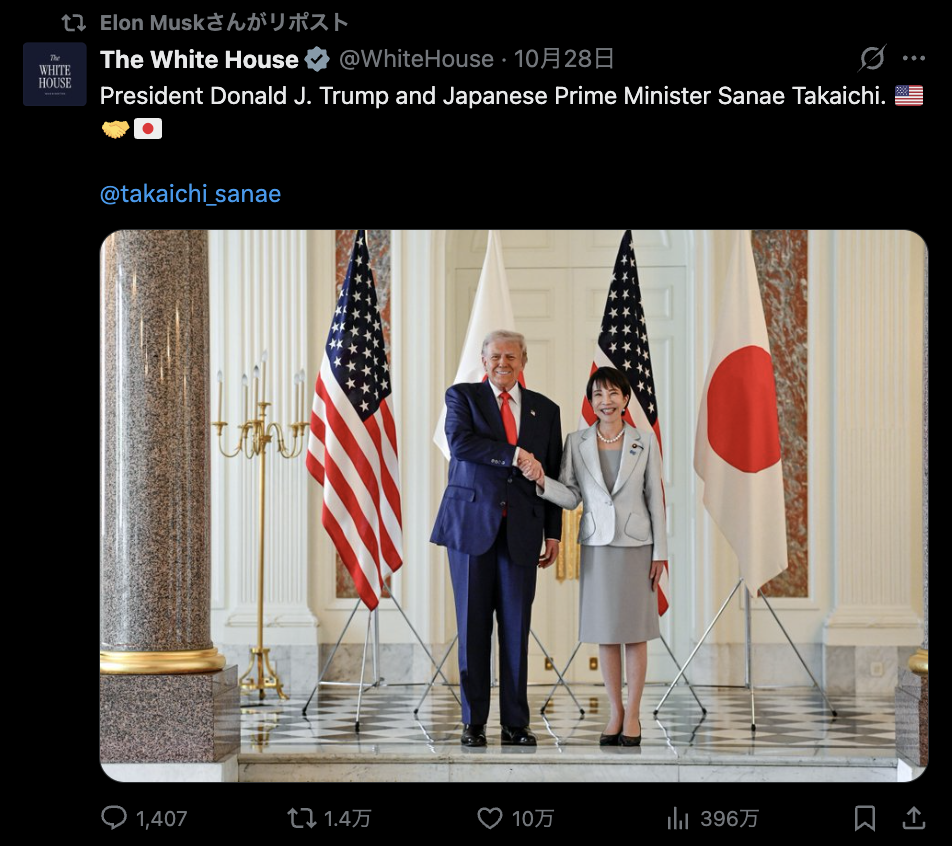This screenshot has height=846, width=952.
Task: Click the blue verified checkmark badge
Action: click(317, 60)
